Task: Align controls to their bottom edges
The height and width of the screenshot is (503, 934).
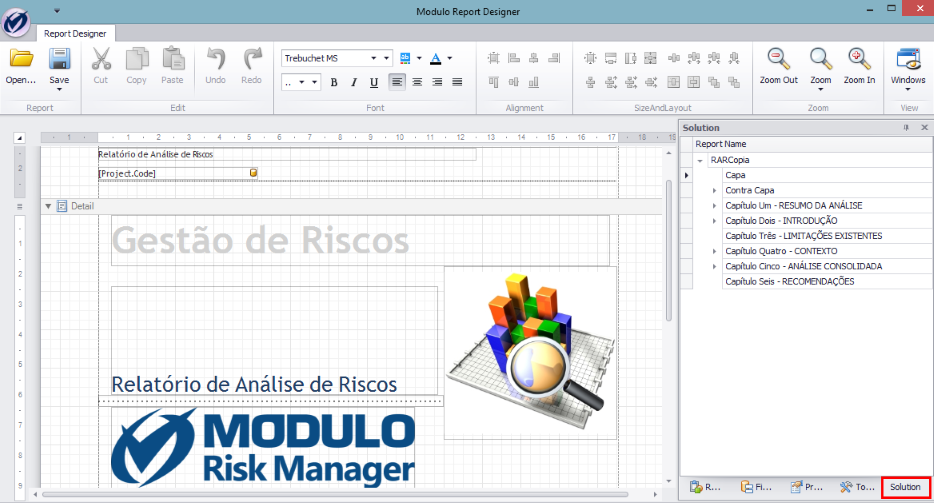Action: click(534, 82)
